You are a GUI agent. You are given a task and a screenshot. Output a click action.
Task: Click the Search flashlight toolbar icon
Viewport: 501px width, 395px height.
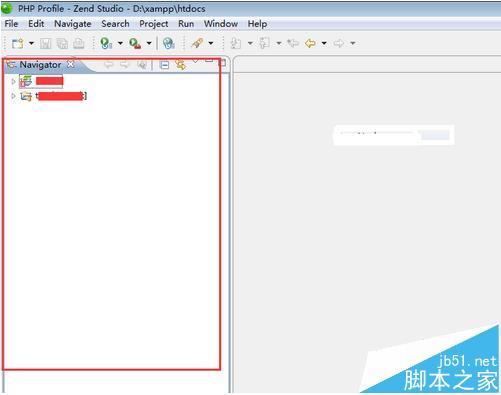pos(197,43)
